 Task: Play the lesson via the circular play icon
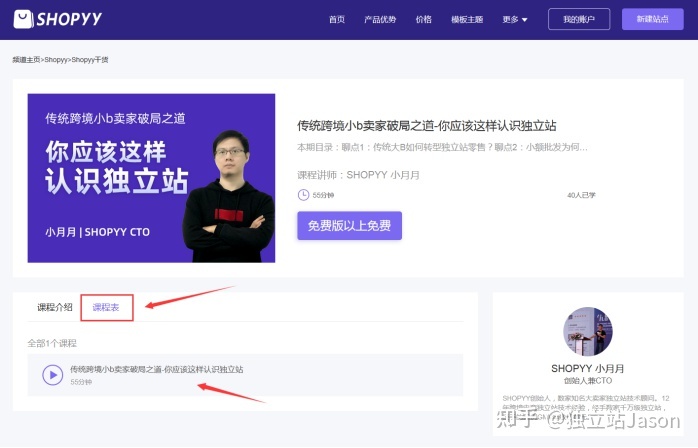coord(53,375)
